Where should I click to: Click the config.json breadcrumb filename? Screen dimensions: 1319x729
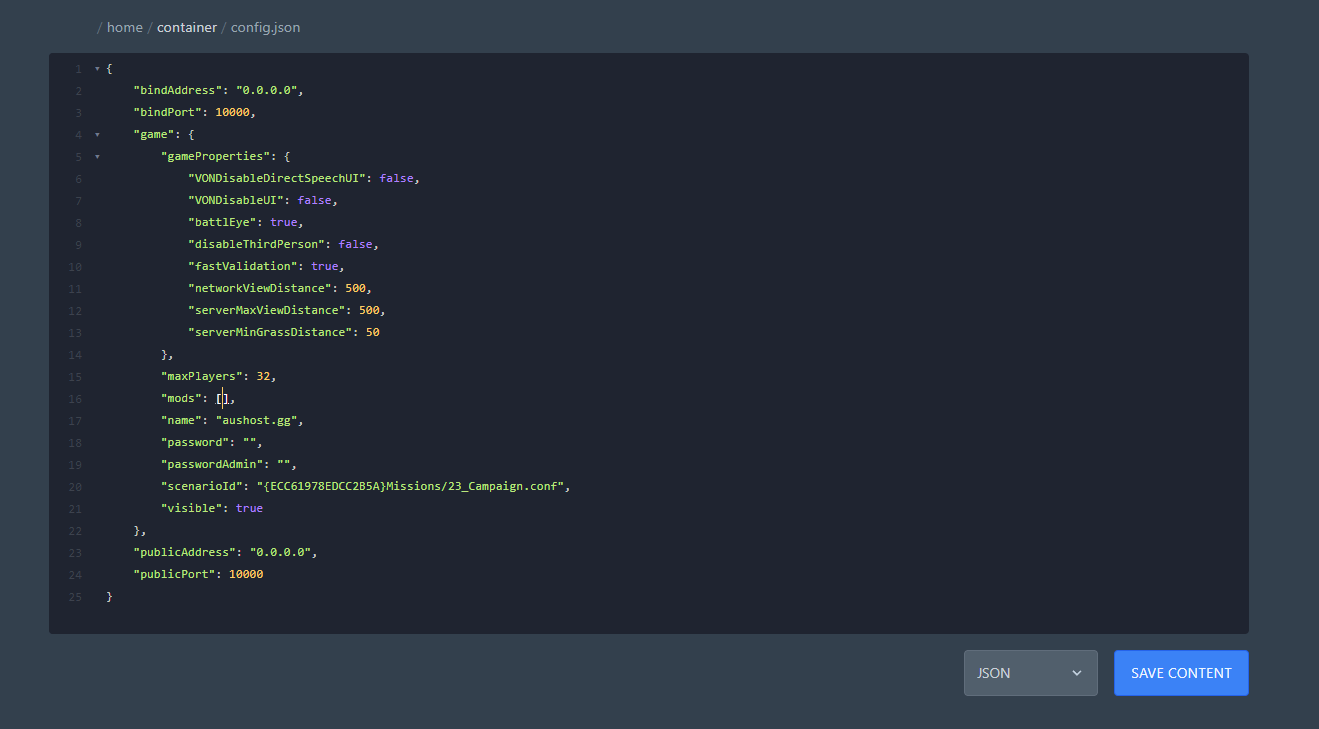(x=265, y=27)
